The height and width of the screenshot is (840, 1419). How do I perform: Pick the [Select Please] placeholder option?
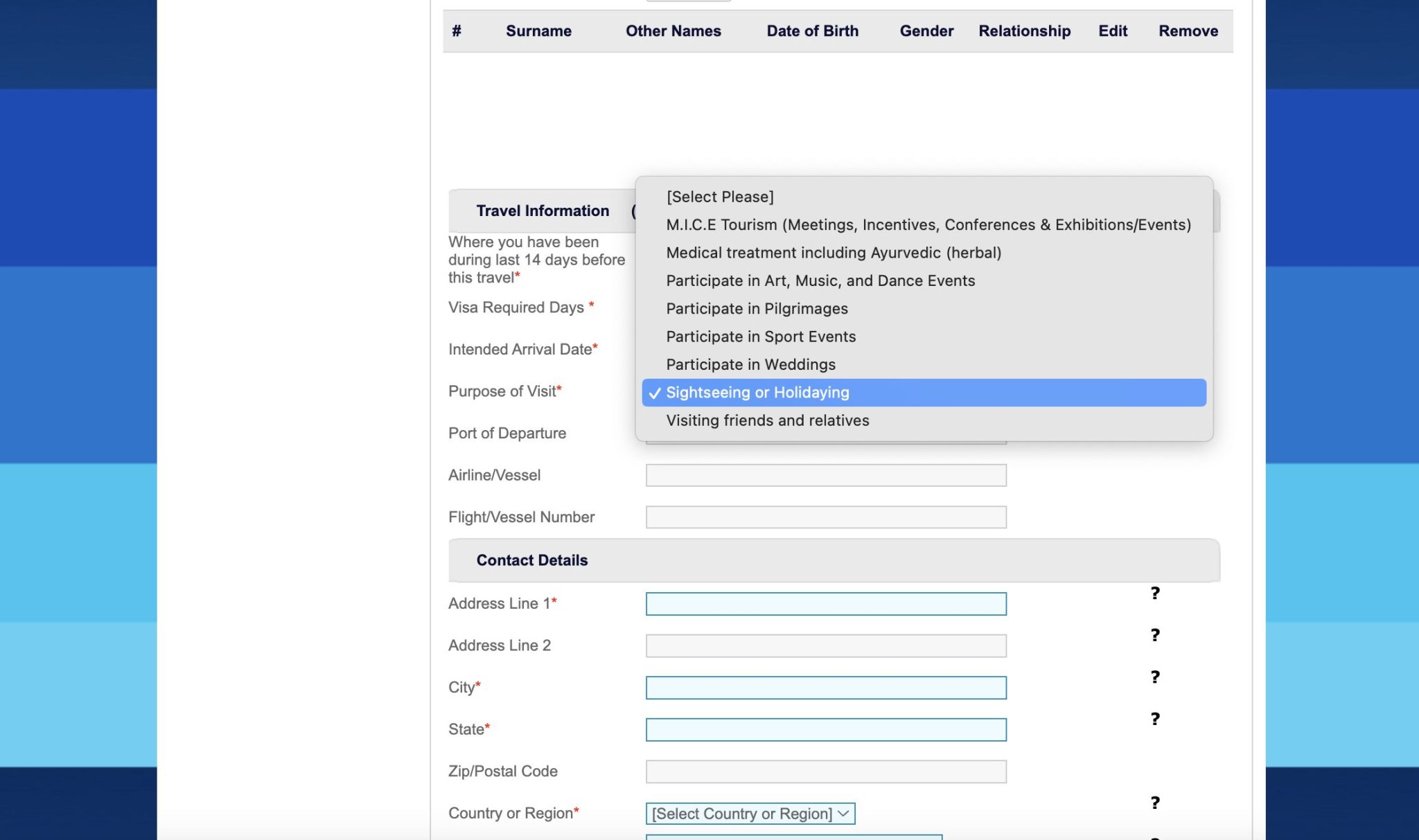[924, 197]
